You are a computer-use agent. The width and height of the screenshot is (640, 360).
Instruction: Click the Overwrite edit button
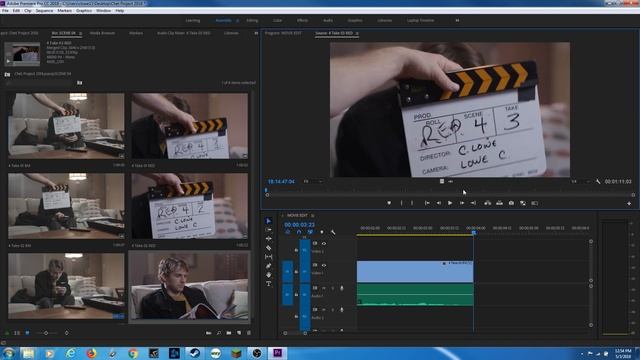click(499, 203)
